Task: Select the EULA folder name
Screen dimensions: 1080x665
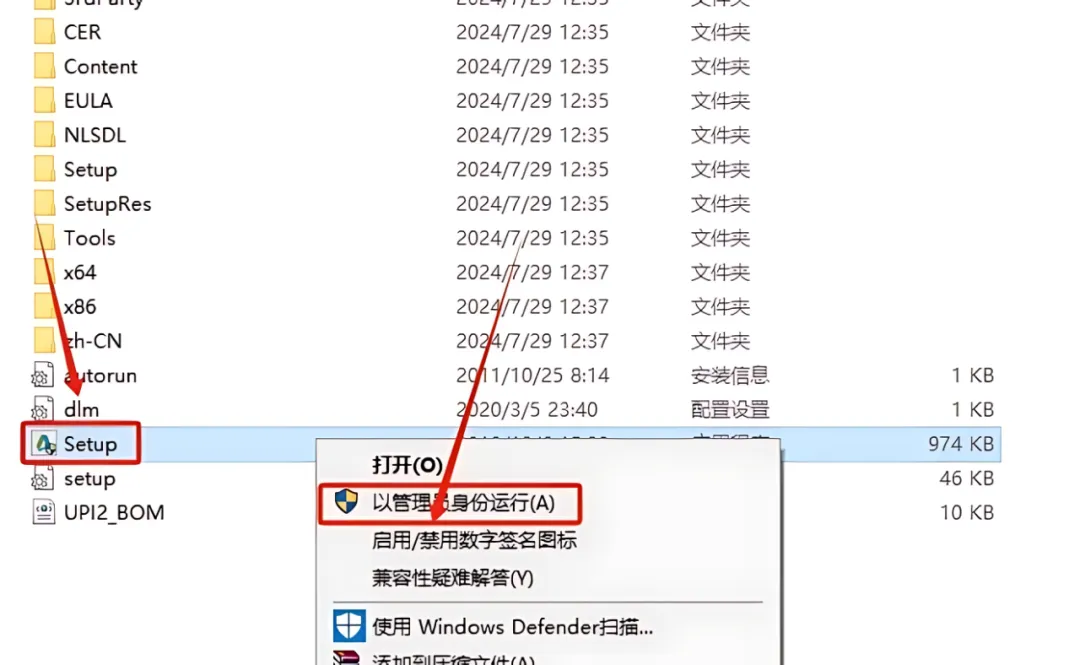Action: point(88,101)
